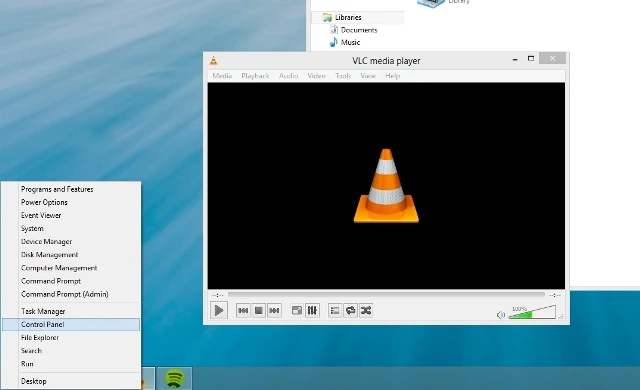This screenshot has width=640, height=390.
Task: Open the Media menu in VLC
Action: (x=222, y=76)
